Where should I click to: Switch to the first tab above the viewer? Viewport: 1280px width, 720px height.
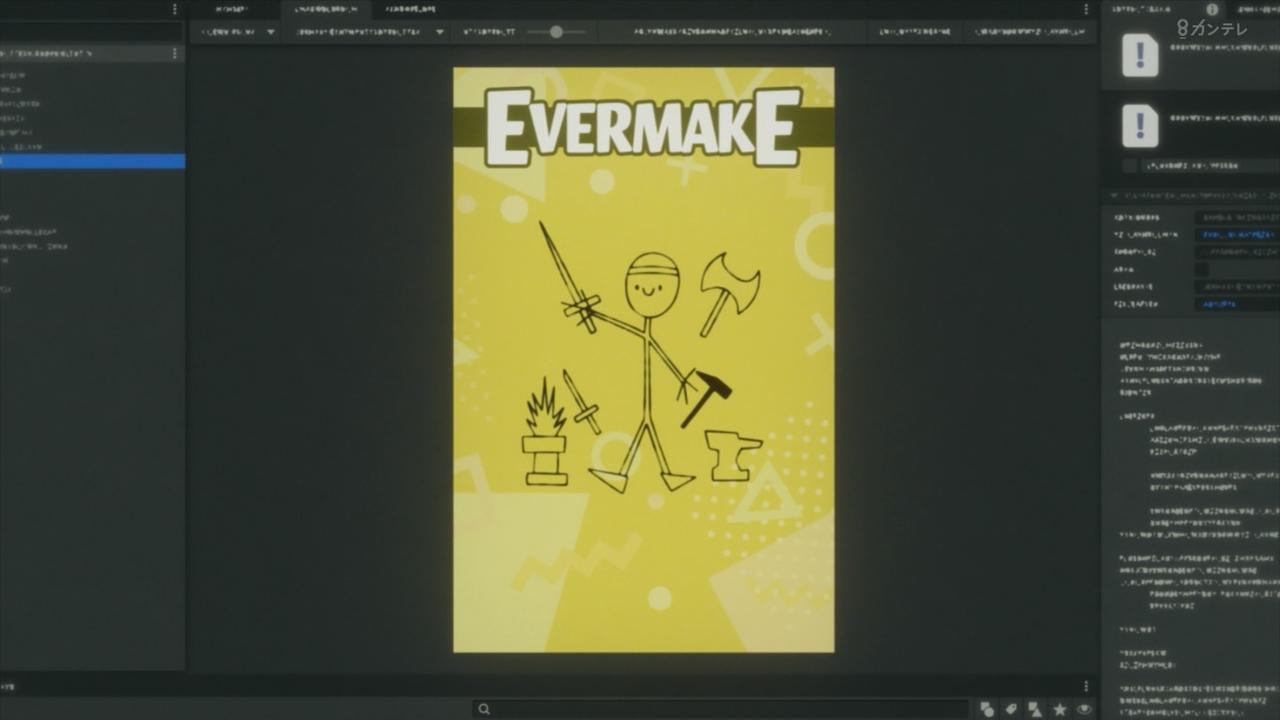(x=232, y=9)
